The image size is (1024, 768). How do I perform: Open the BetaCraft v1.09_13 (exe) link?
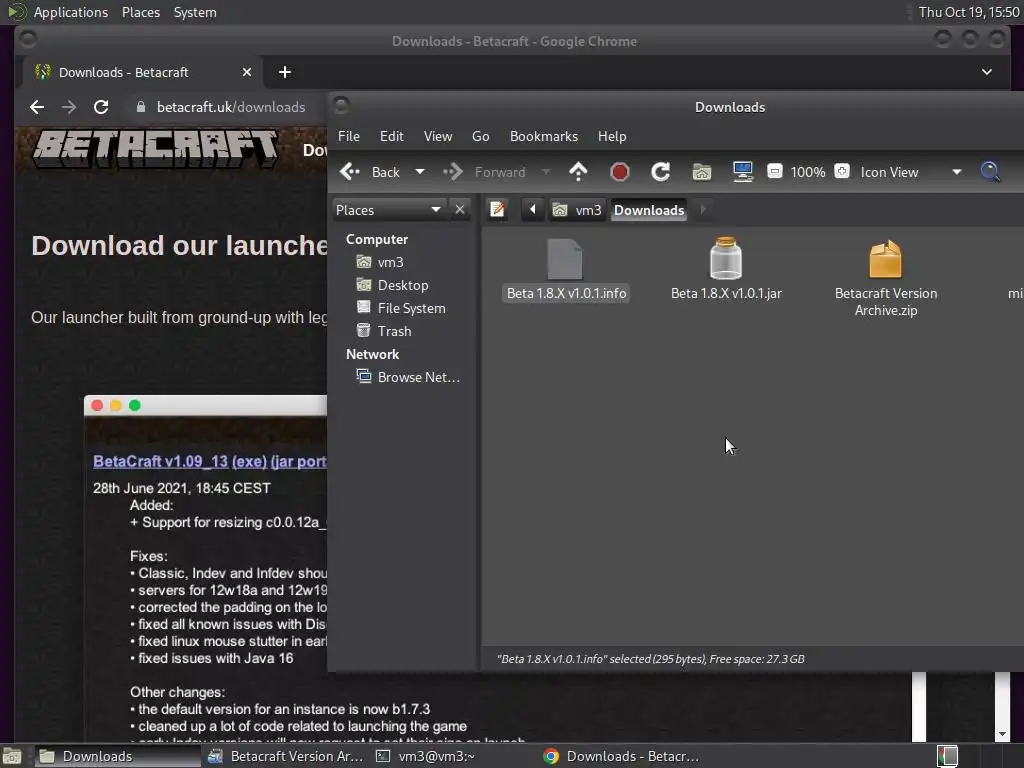click(209, 461)
